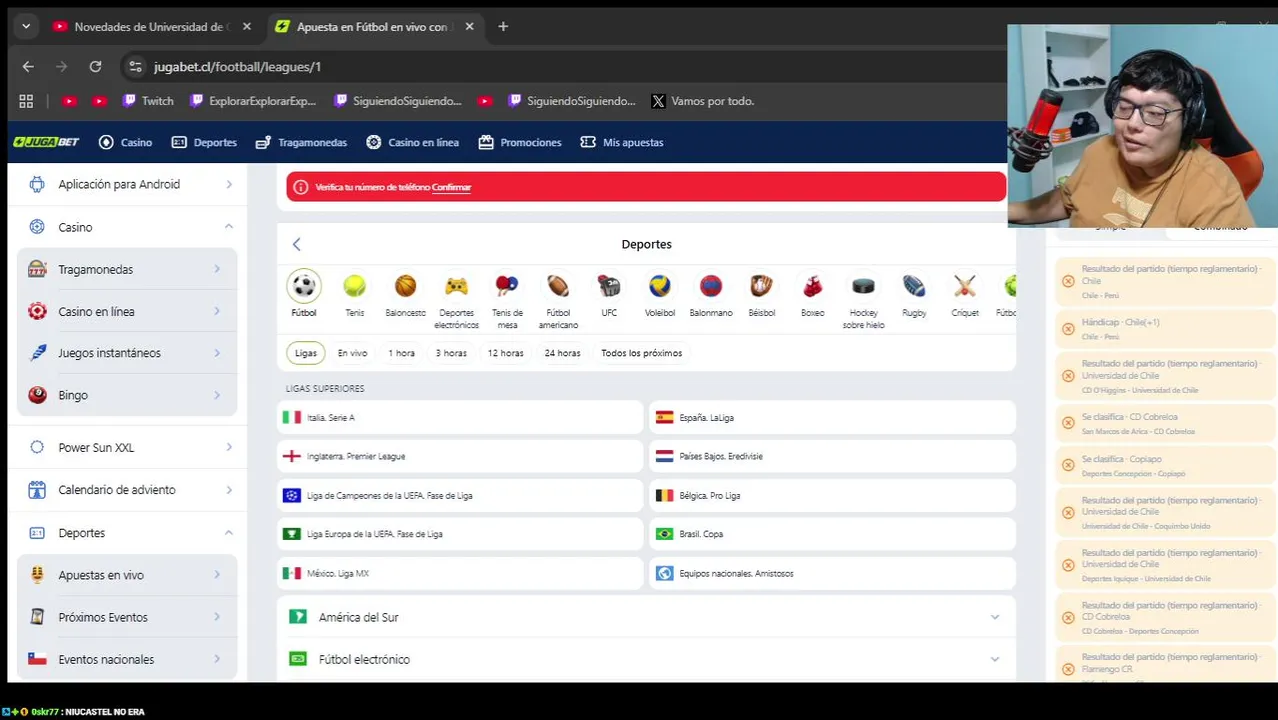Open Aplicación para Android sidebar item

[127, 184]
